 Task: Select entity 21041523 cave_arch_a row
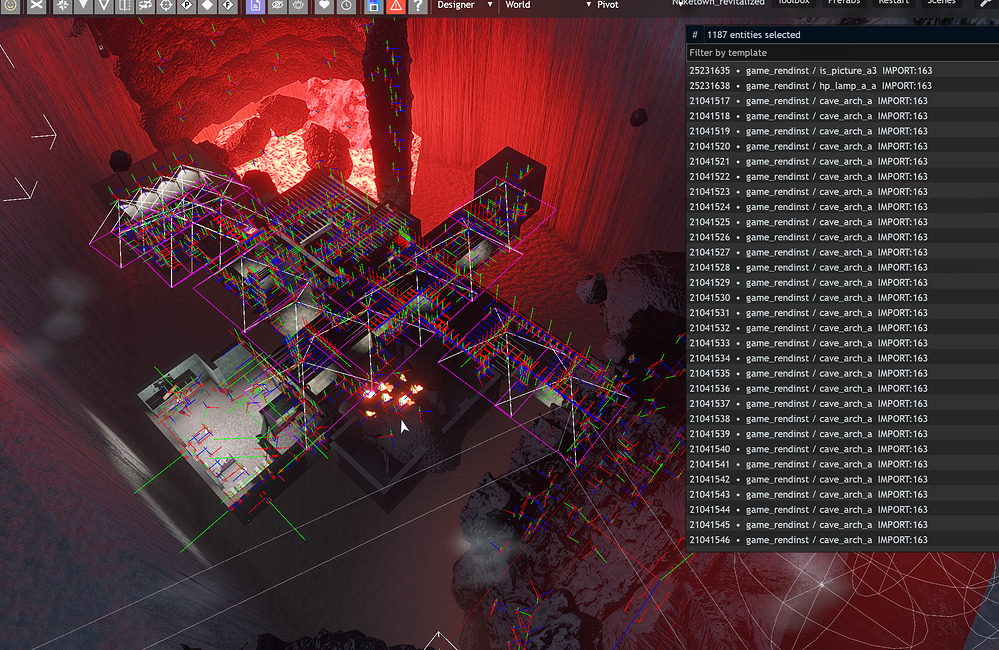pyautogui.click(x=842, y=192)
